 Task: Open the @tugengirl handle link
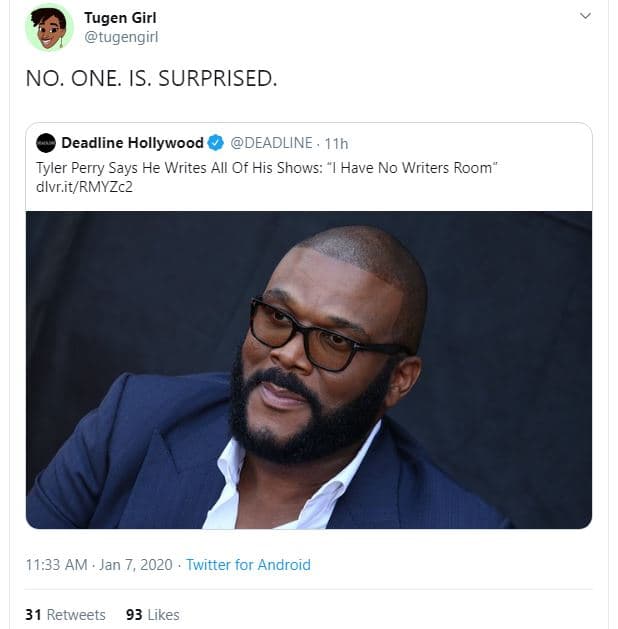click(x=121, y=37)
